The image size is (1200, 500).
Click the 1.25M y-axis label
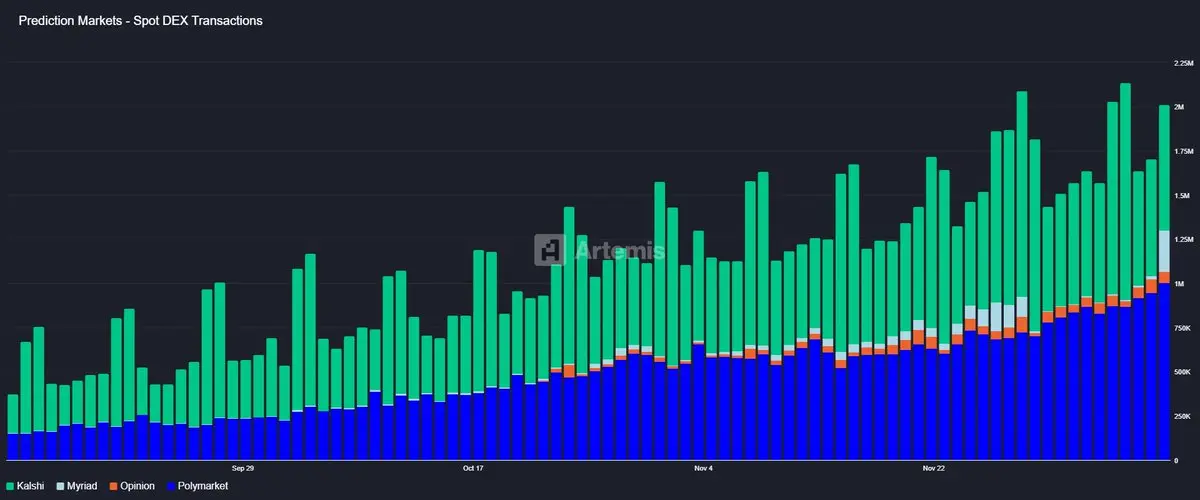pos(1184,239)
